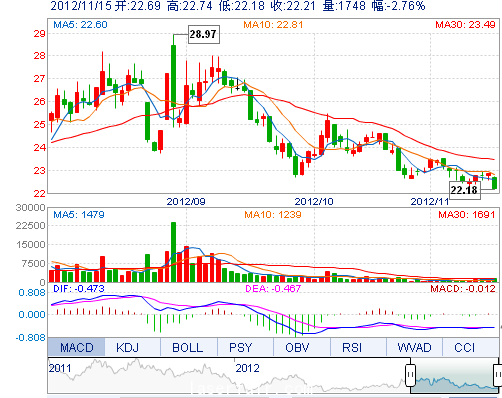The height and width of the screenshot is (398, 502).
Task: Click the 22.18 low price label
Action: [465, 190]
